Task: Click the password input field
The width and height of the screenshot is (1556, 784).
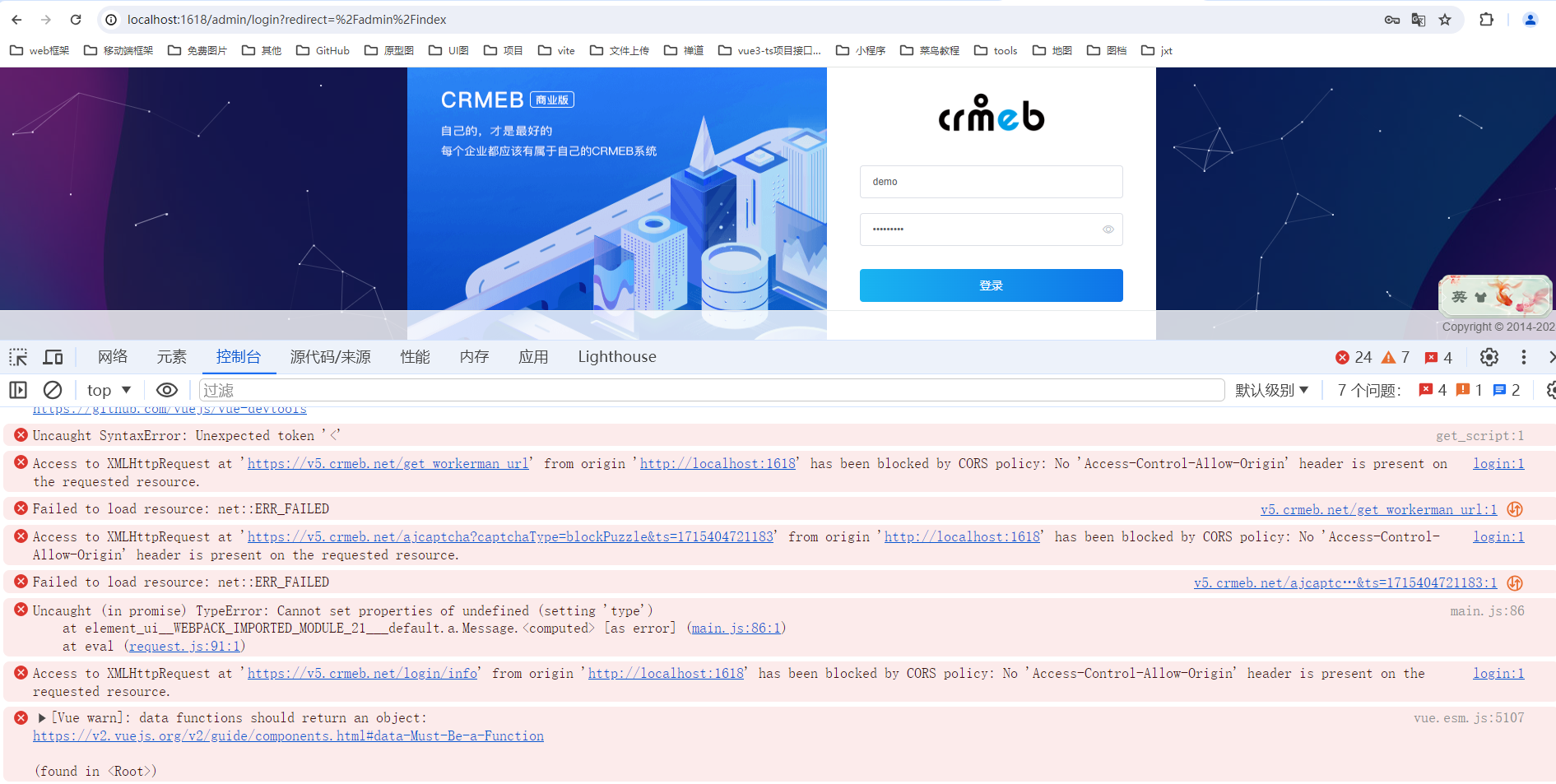Action: 992,230
